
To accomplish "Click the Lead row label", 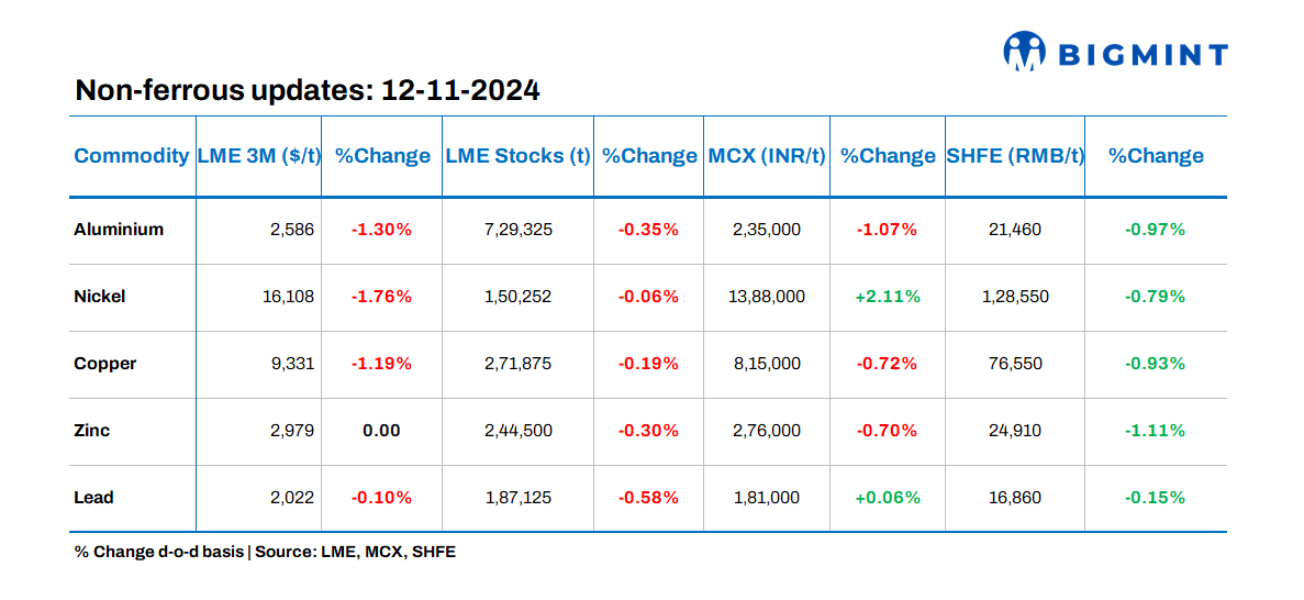I will click(x=93, y=497).
